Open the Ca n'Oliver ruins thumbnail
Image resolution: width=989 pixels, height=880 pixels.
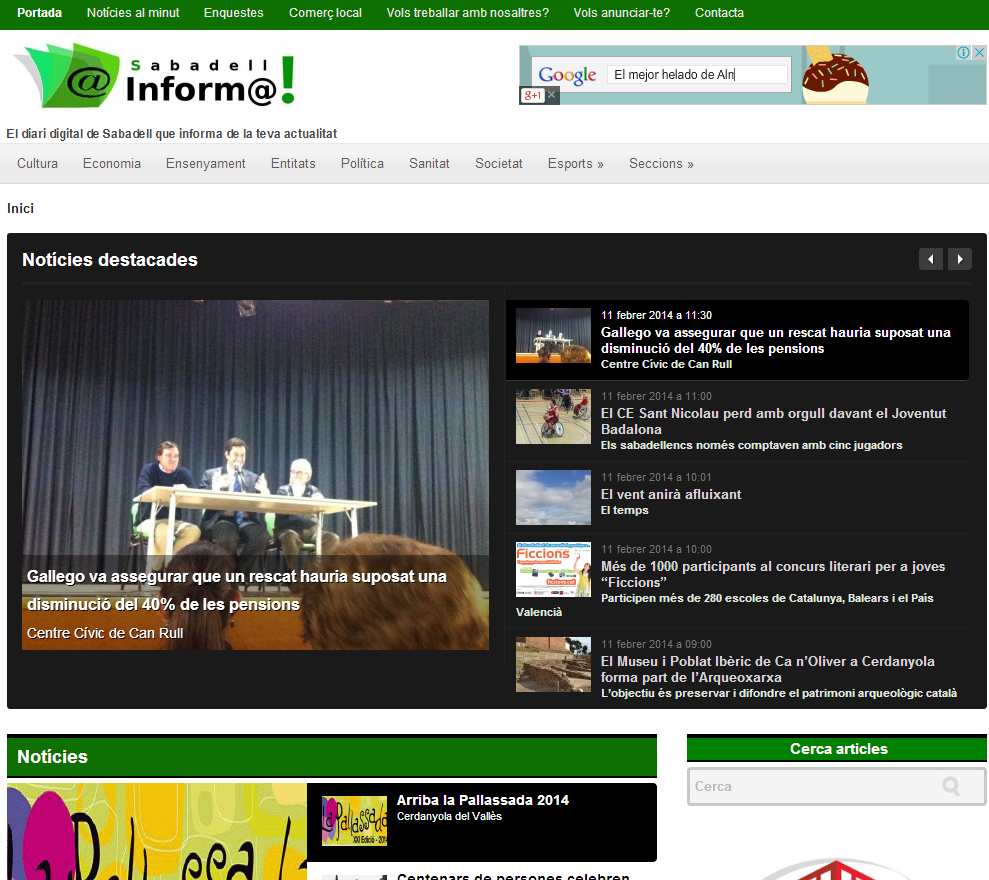click(553, 664)
